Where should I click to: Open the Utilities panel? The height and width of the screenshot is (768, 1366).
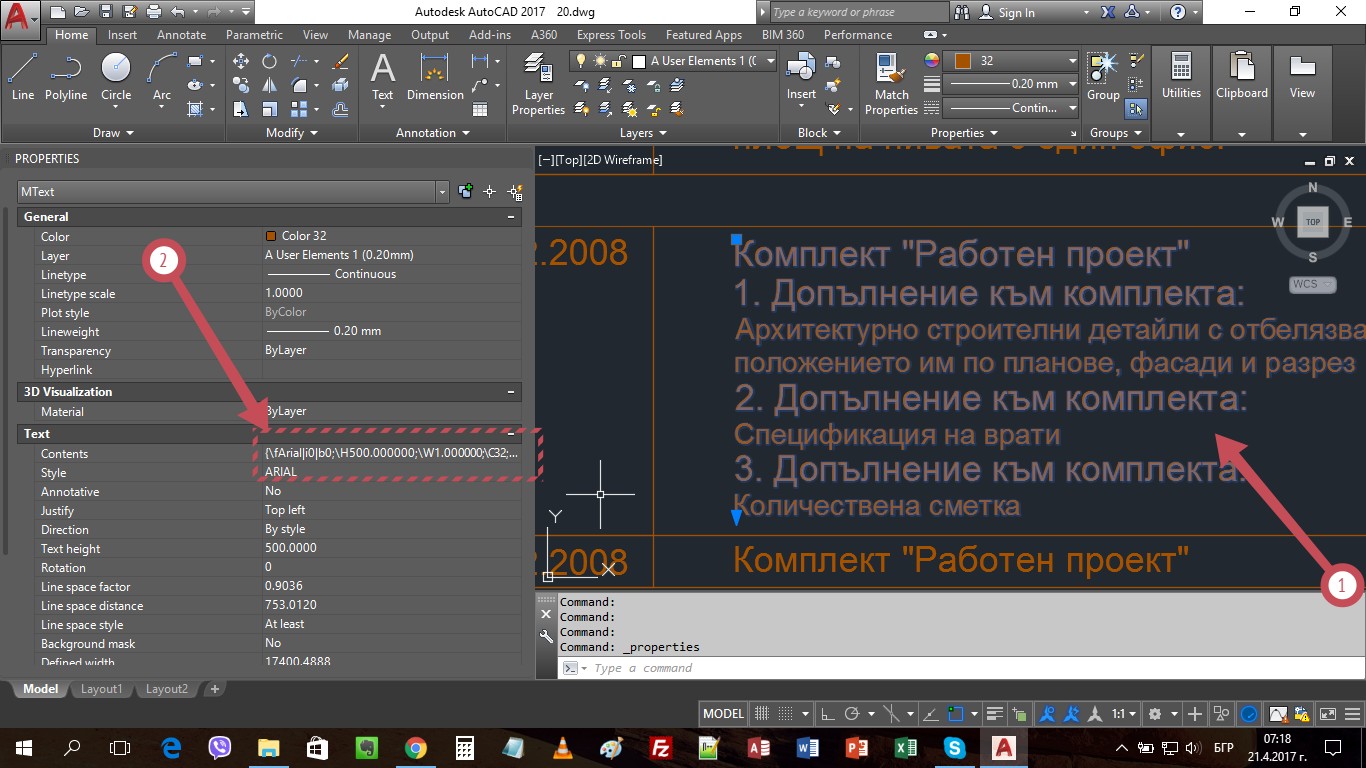(x=1181, y=95)
